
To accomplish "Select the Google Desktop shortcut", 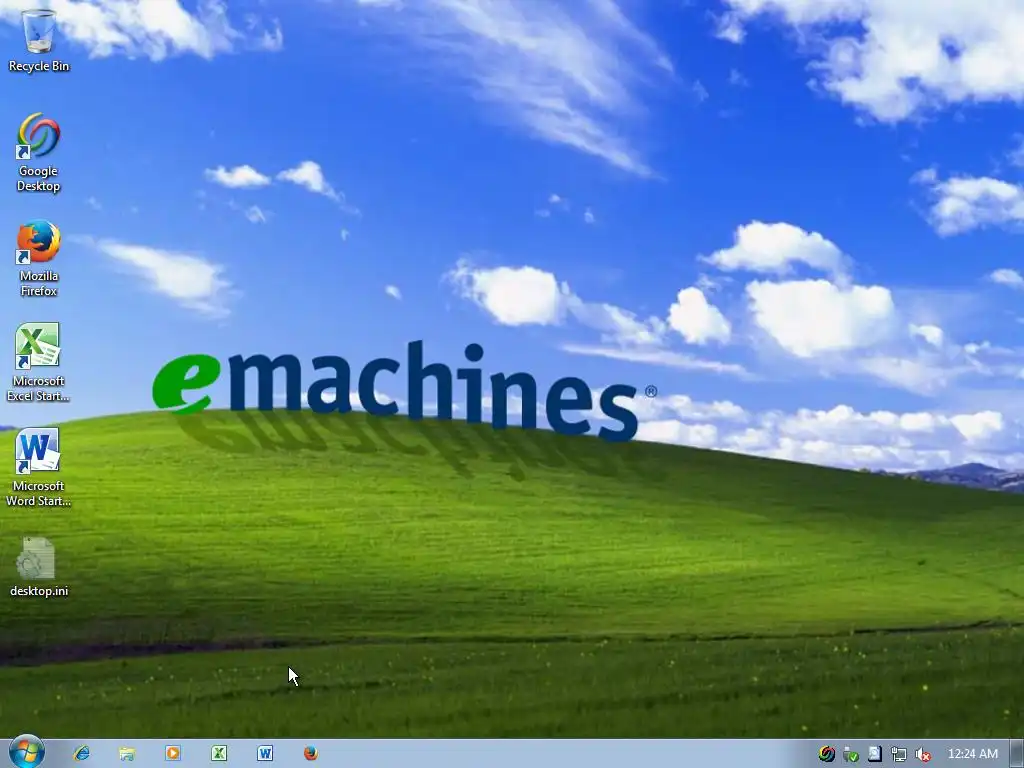I will tap(39, 153).
